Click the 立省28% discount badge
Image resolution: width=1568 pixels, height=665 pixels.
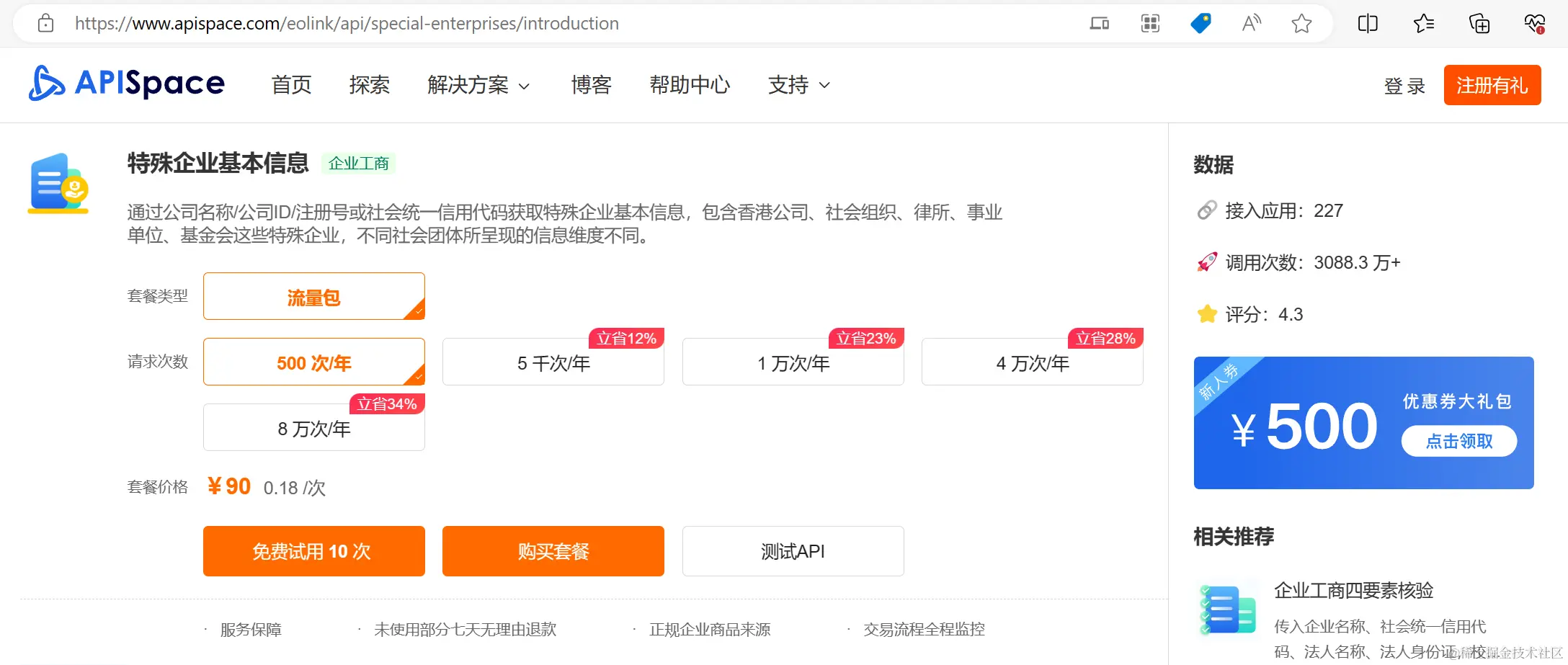pos(1105,339)
